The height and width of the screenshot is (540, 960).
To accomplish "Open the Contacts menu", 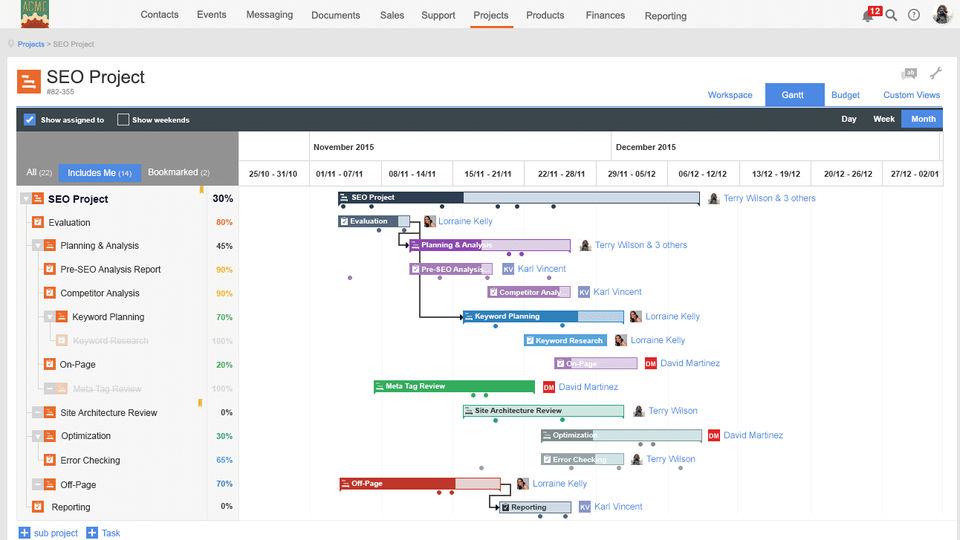I will pyautogui.click(x=159, y=15).
